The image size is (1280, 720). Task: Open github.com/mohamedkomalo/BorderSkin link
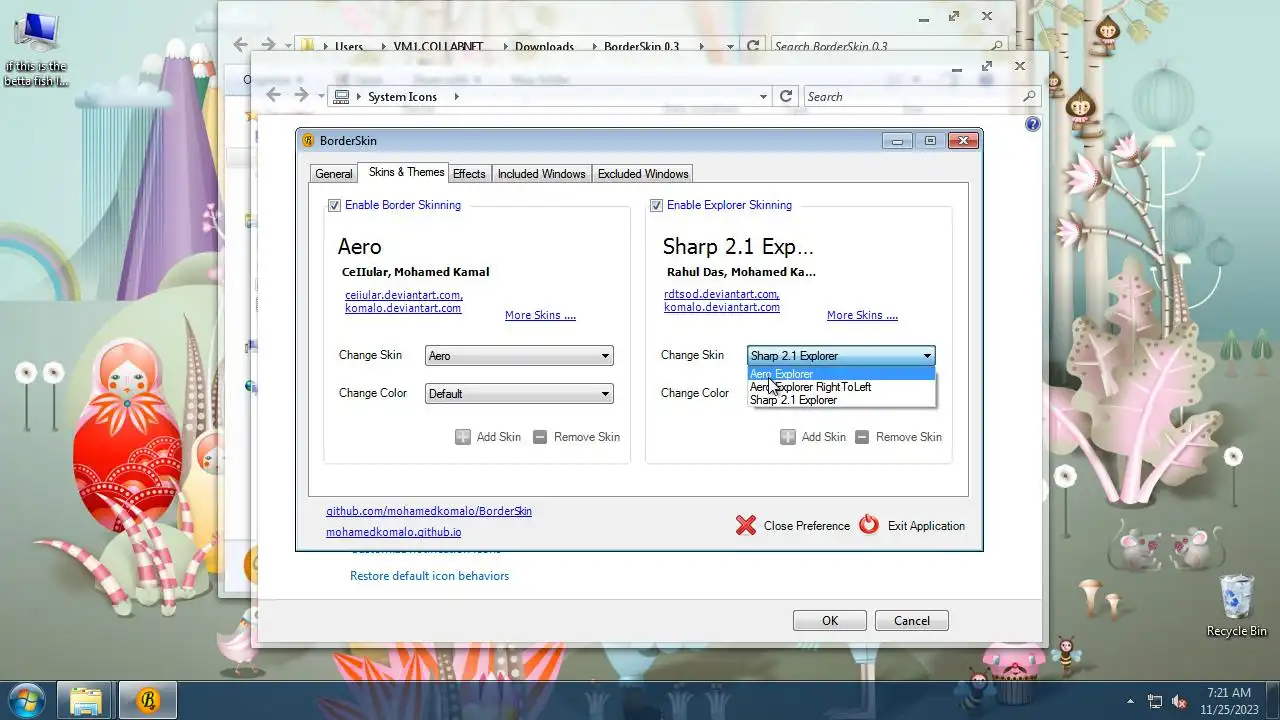coord(429,511)
